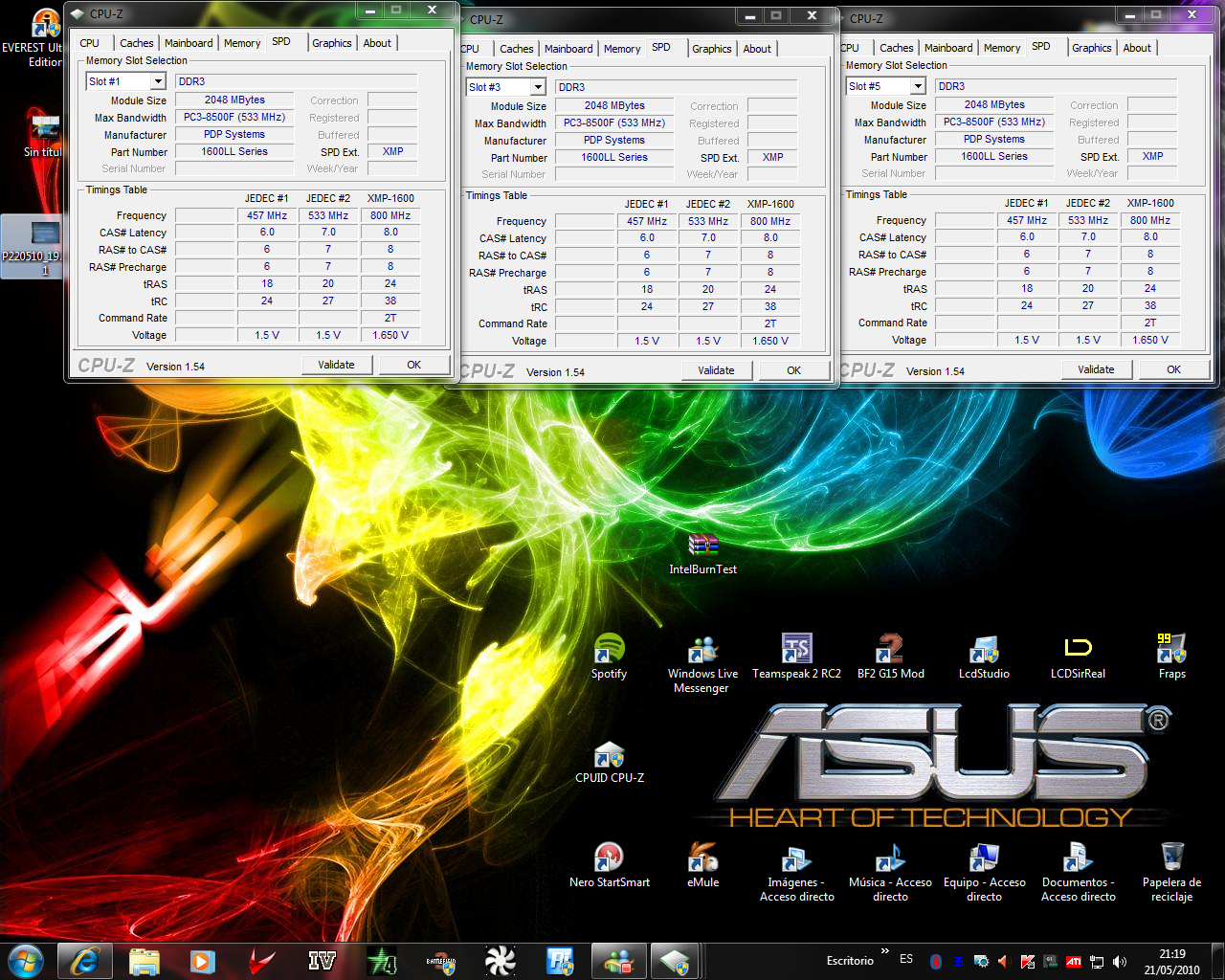Viewport: 1225px width, 980px height.
Task: Open the IntelBurnTest desktop icon
Action: pos(702,546)
